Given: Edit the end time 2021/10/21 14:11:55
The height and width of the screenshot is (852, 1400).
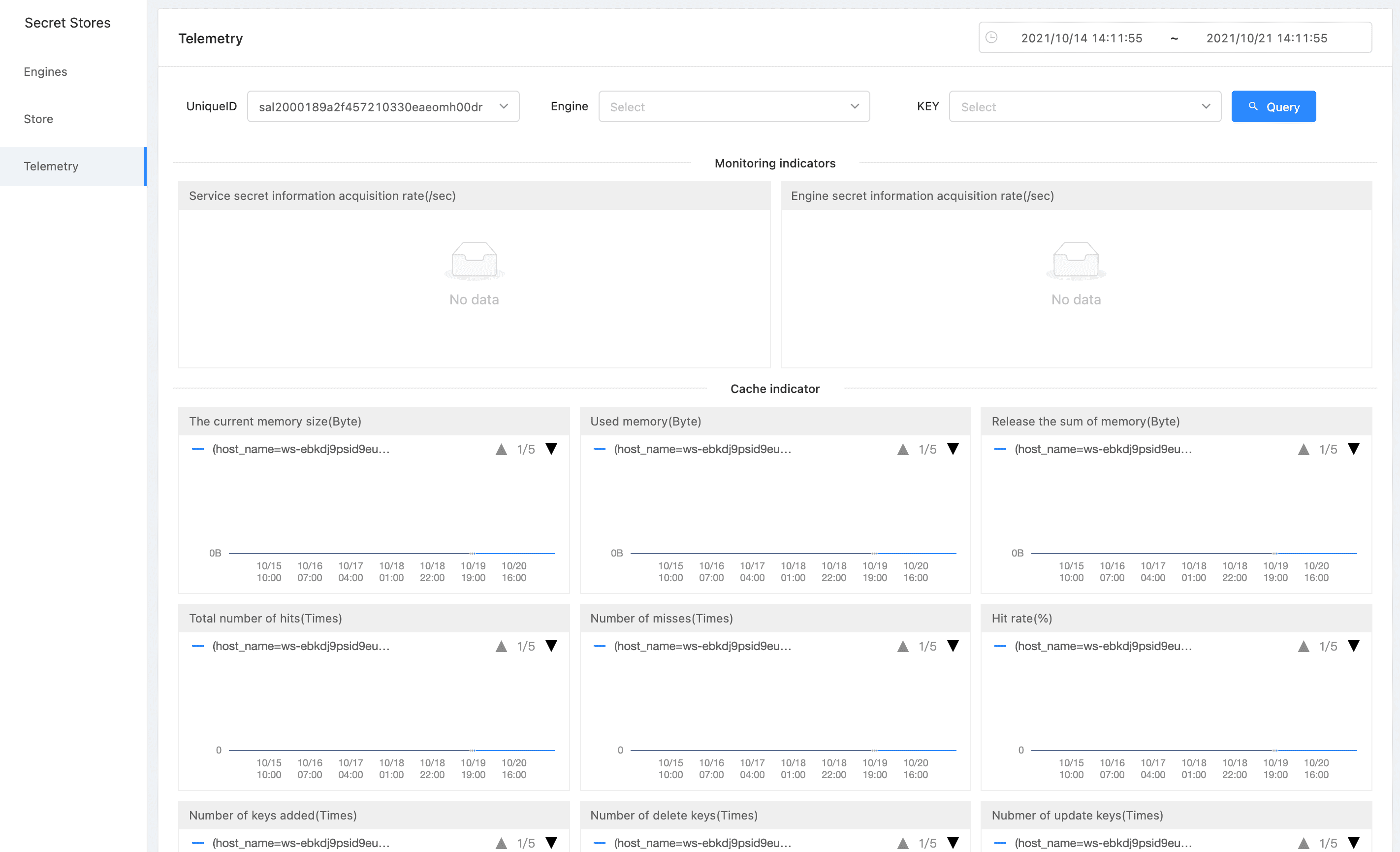Looking at the screenshot, I should click(1267, 38).
